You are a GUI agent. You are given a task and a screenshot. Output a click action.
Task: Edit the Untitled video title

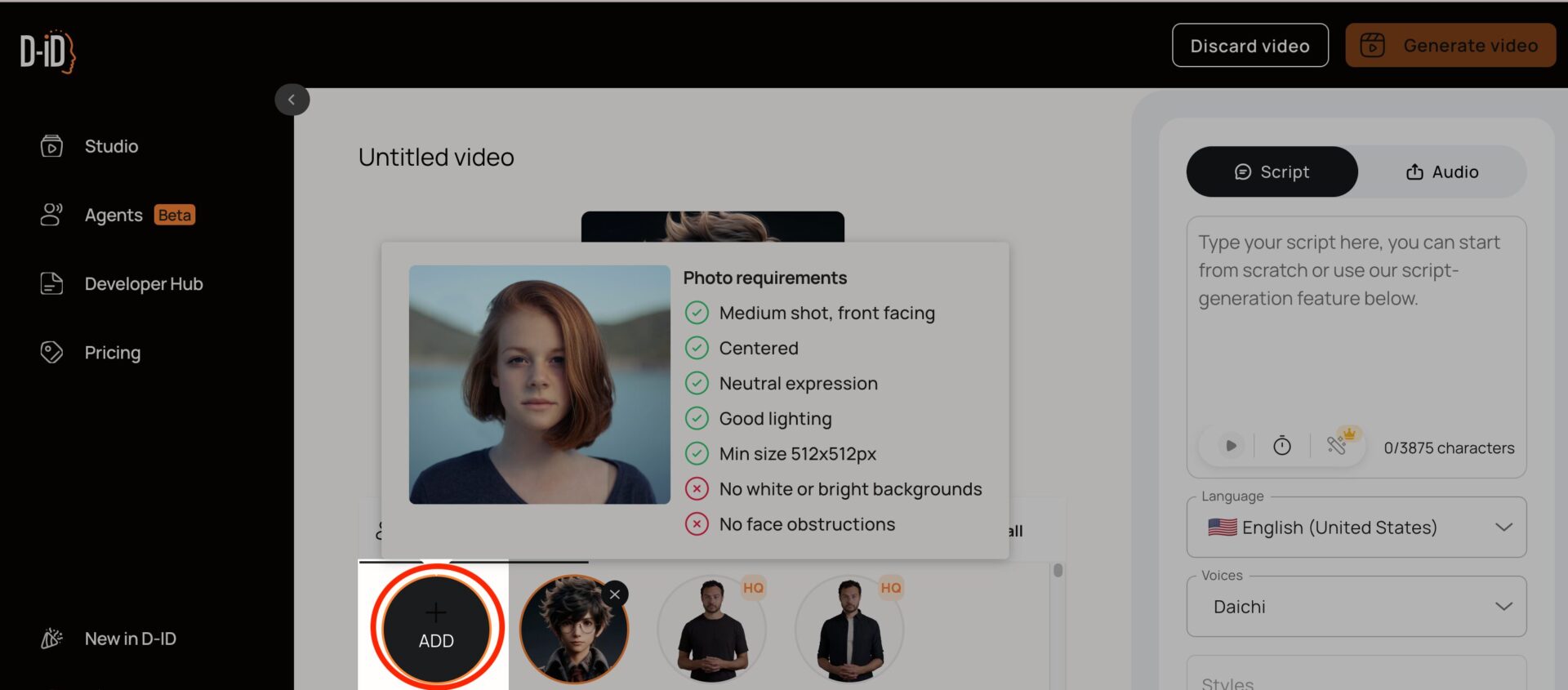pos(436,157)
